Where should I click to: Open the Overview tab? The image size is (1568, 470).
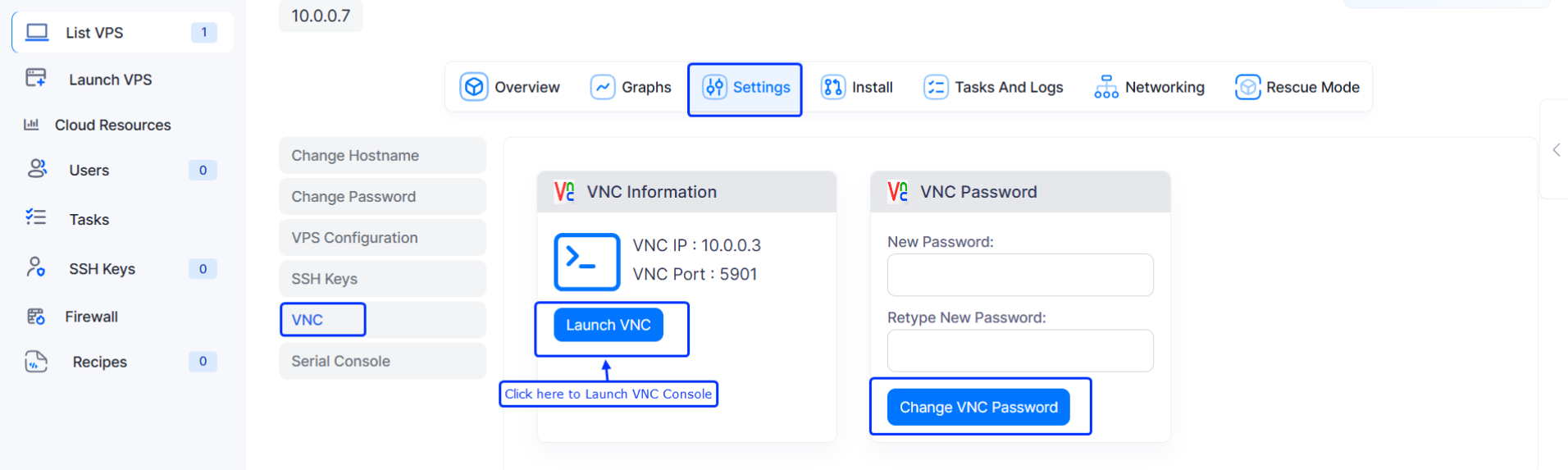(510, 87)
